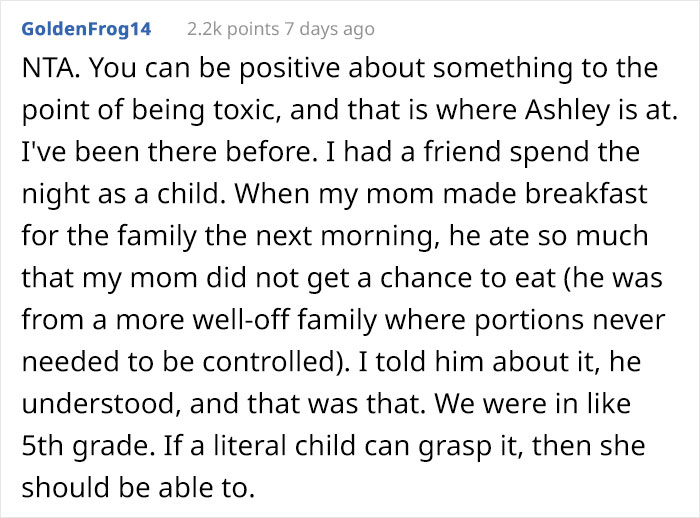Click the opening parenthesis before he was

coord(569,276)
